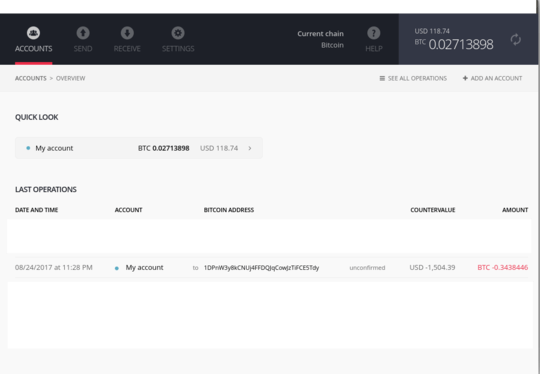Select the My account quick look card
The image size is (540, 374).
tap(139, 148)
